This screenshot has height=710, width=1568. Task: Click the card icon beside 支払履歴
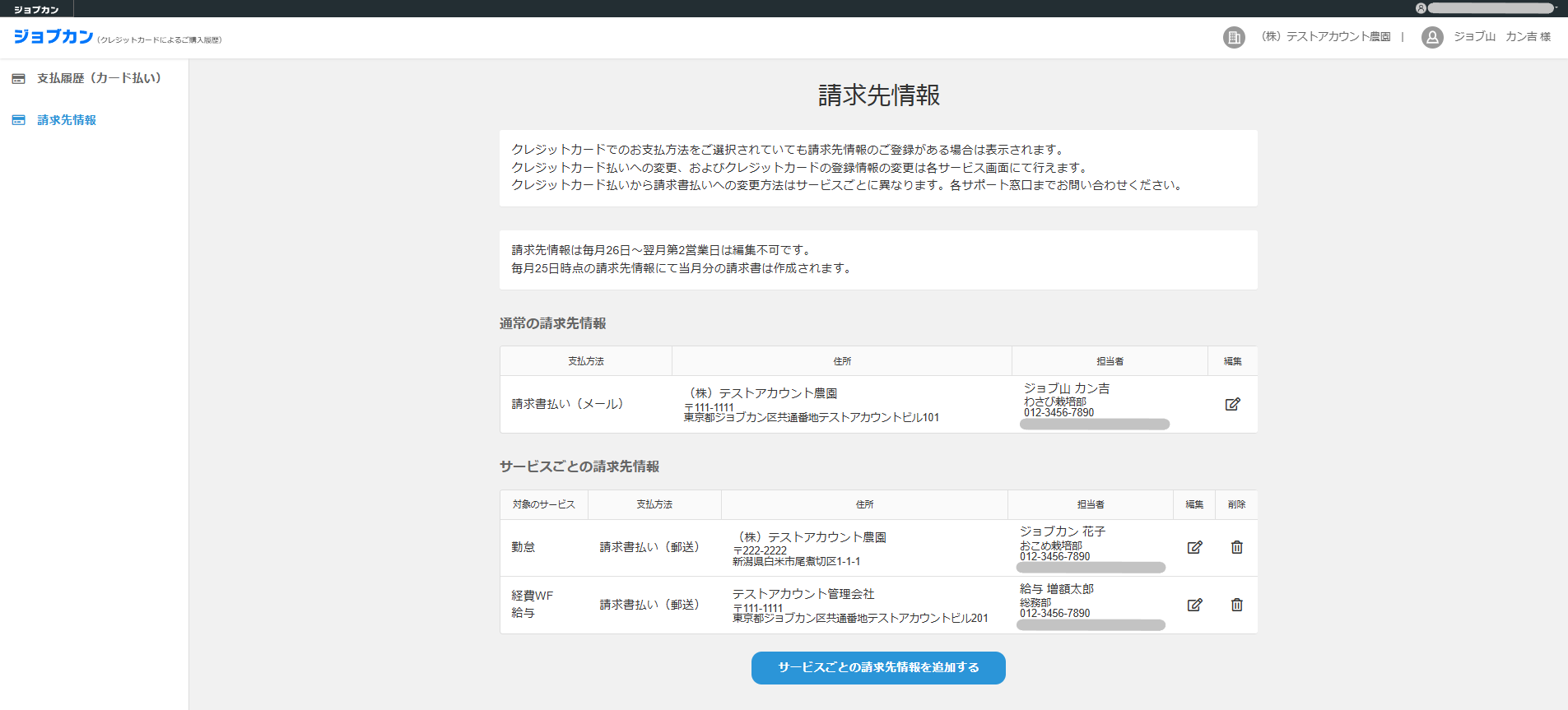click(18, 79)
